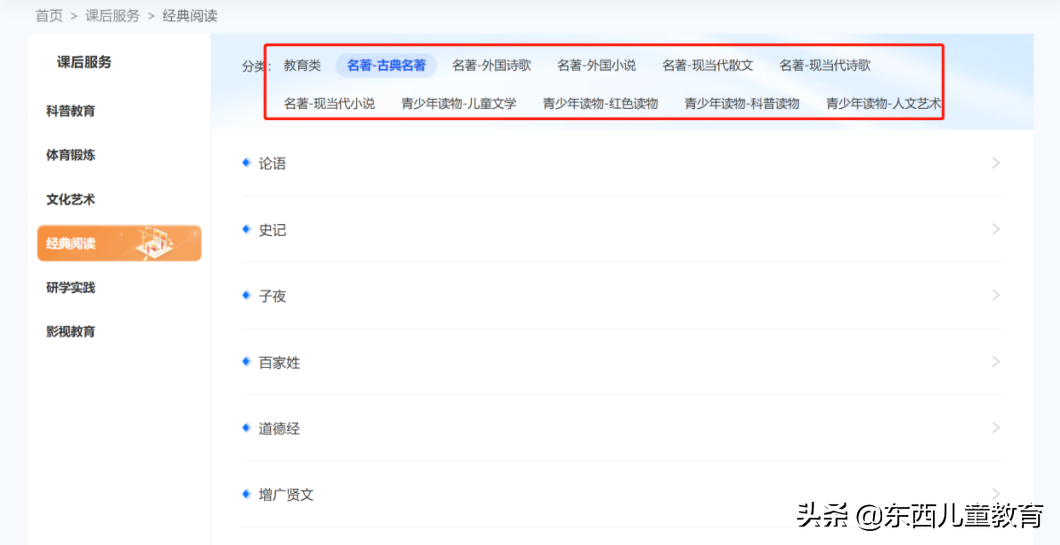Image resolution: width=1060 pixels, height=545 pixels.
Task: Click chevron arrow on 史记 row
Action: (x=996, y=229)
